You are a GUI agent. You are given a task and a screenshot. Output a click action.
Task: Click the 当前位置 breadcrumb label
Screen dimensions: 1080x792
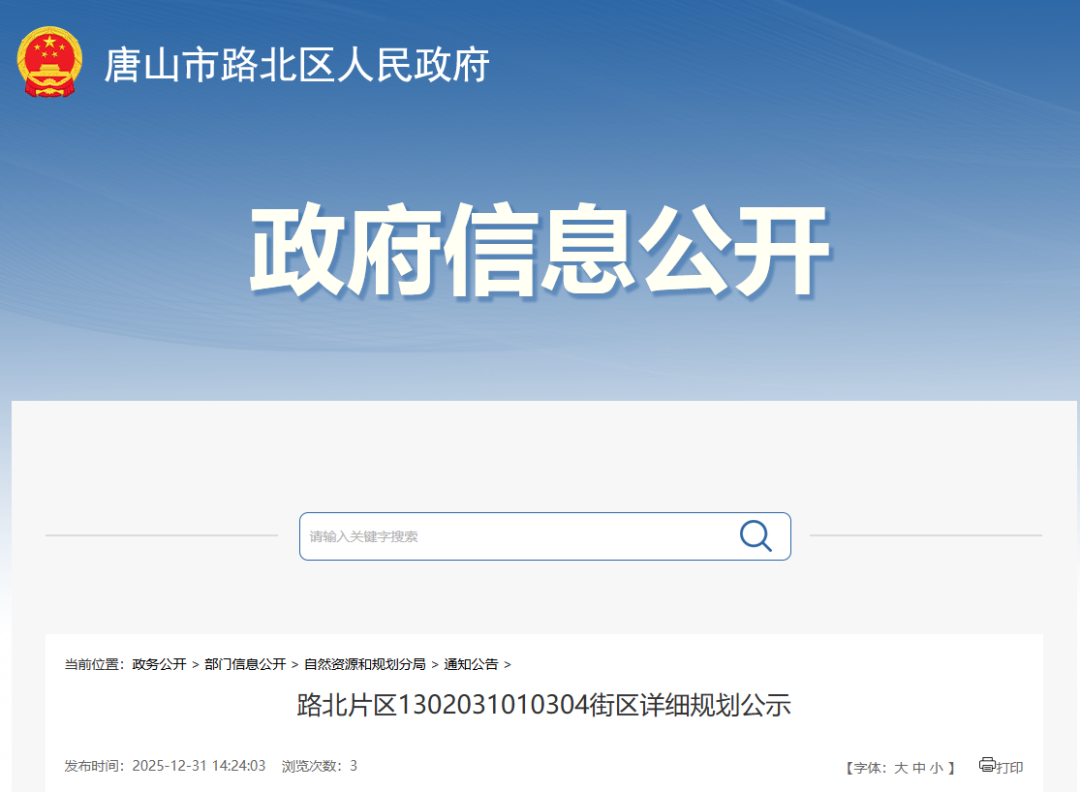pos(95,664)
